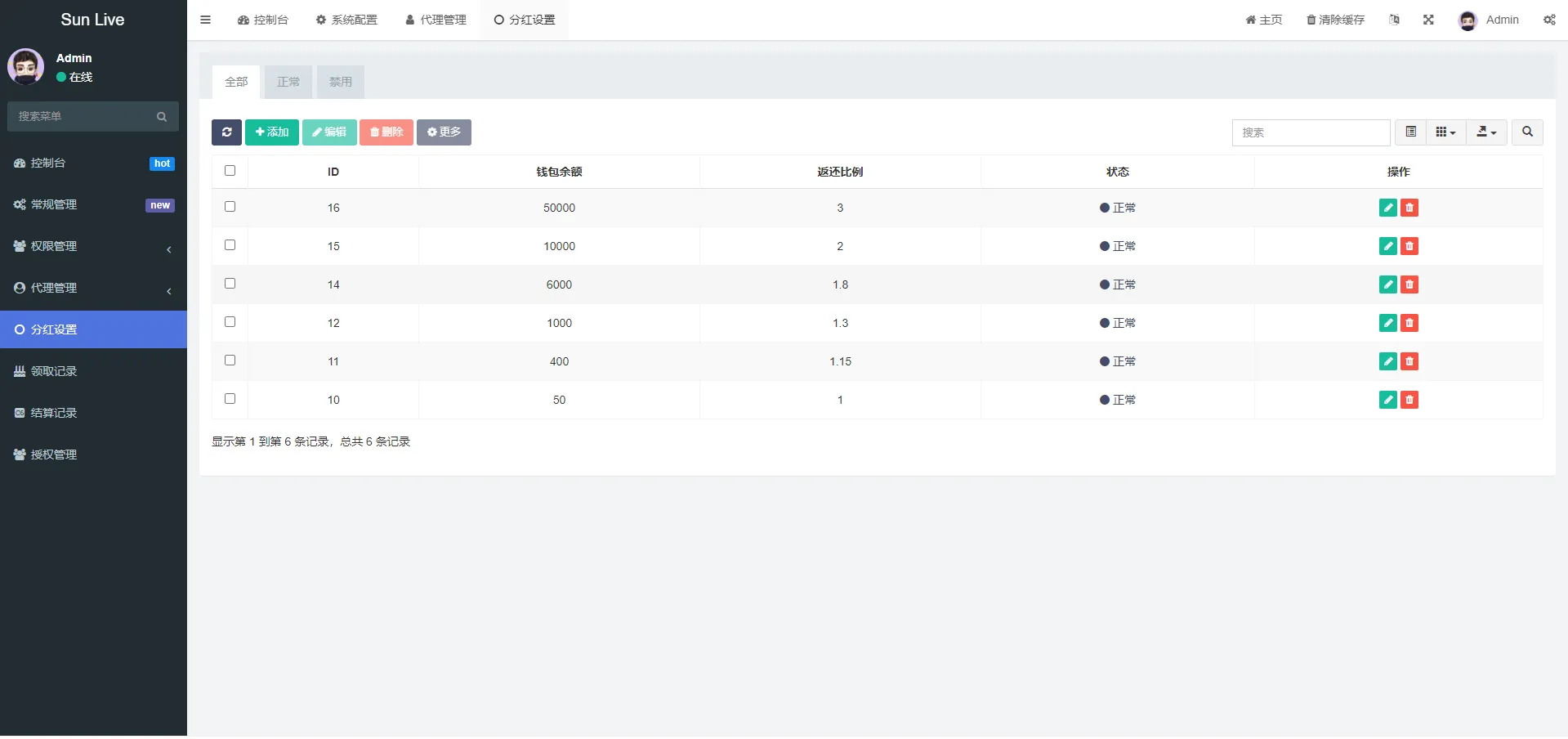Edit row with ID 15
The image size is (1568, 739).
[1387, 246]
